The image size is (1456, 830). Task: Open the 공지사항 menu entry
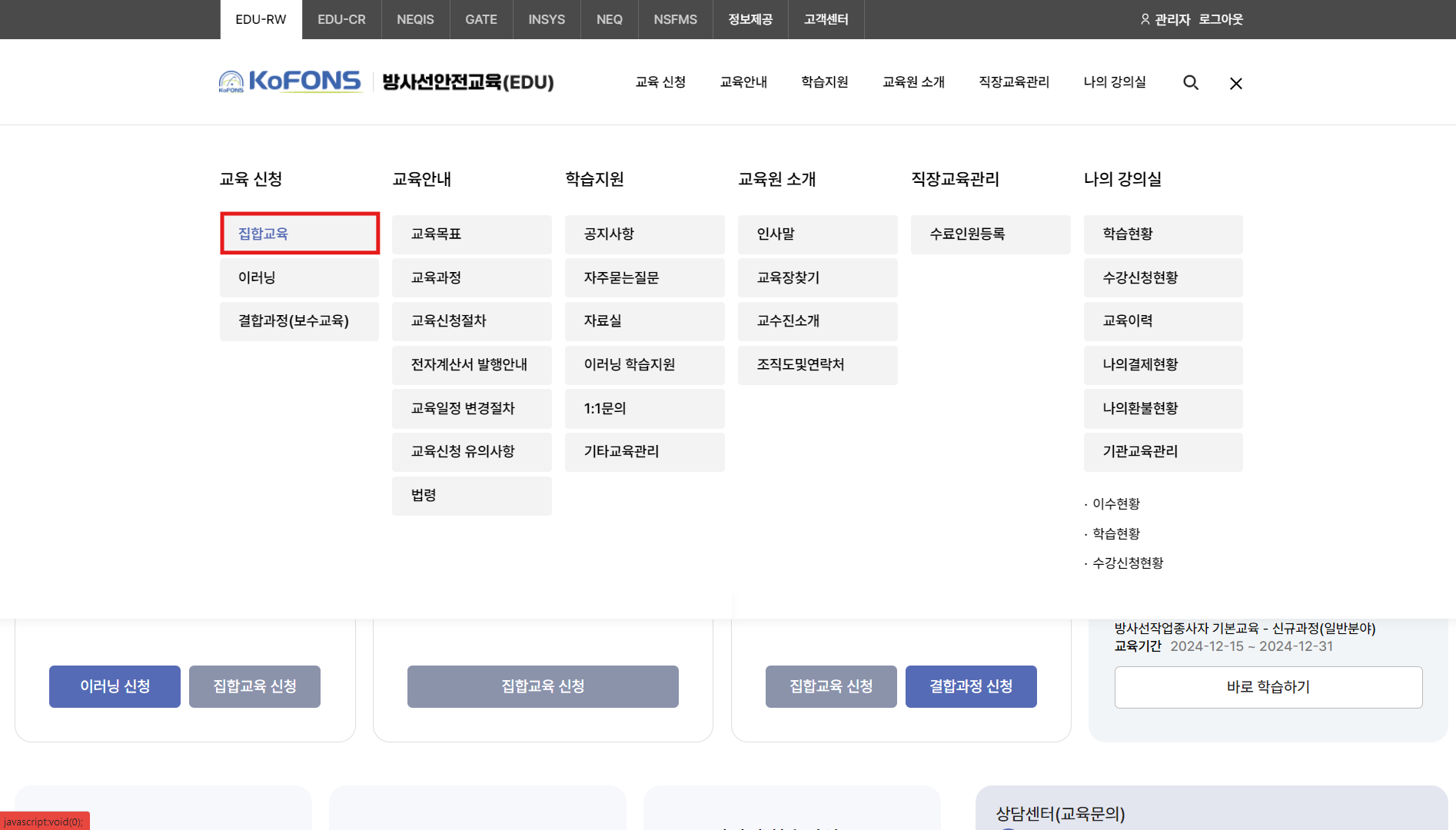644,234
